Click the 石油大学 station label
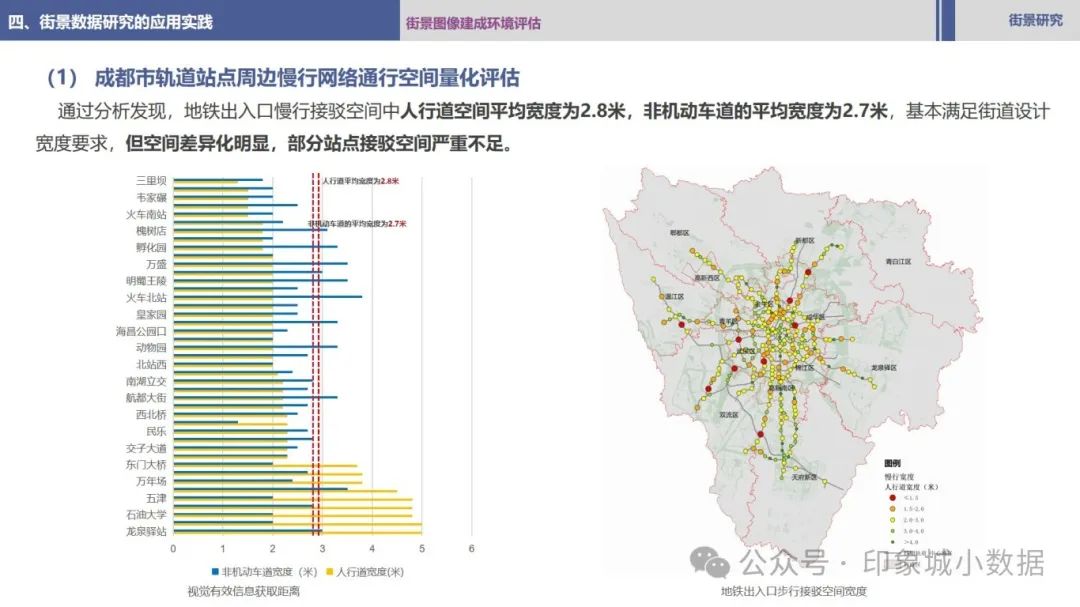Viewport: 1080px width, 607px height. (146, 515)
